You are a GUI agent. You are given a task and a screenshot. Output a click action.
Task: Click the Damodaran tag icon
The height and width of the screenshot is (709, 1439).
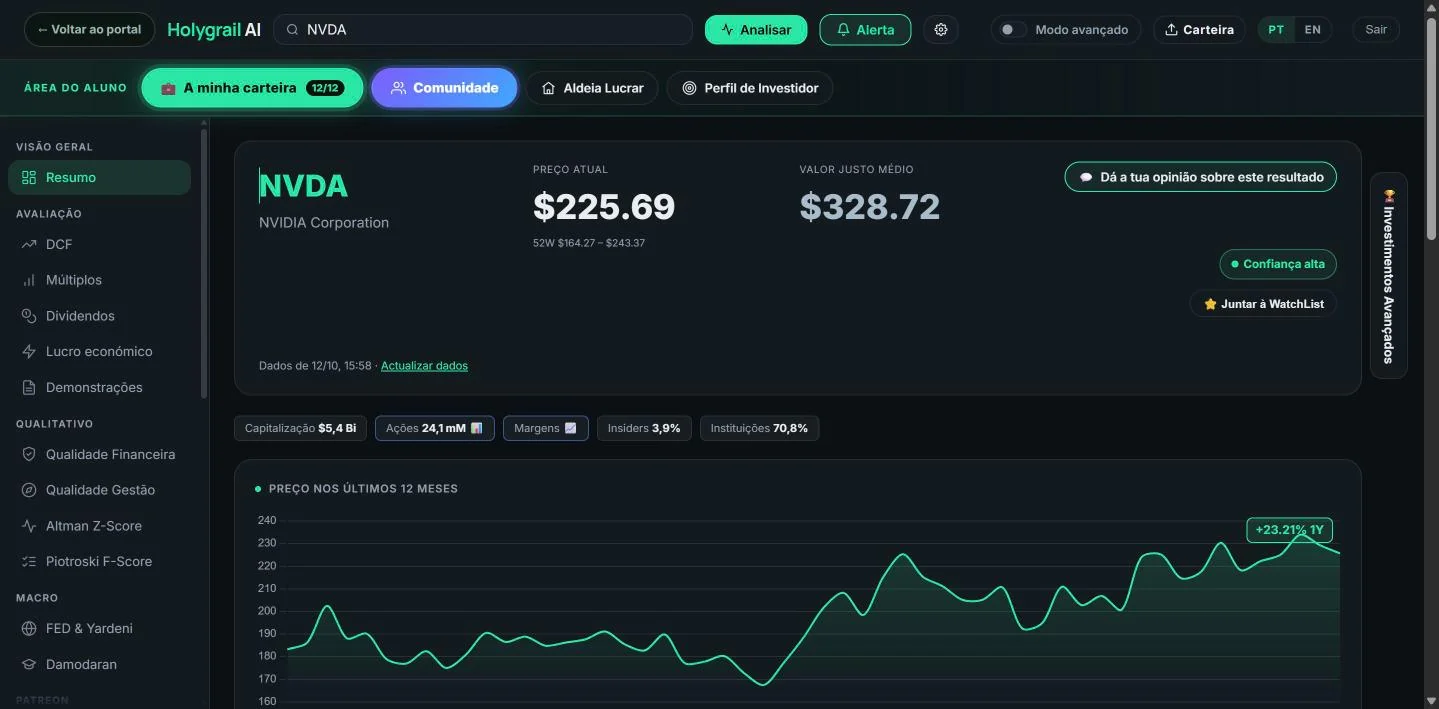(x=29, y=665)
